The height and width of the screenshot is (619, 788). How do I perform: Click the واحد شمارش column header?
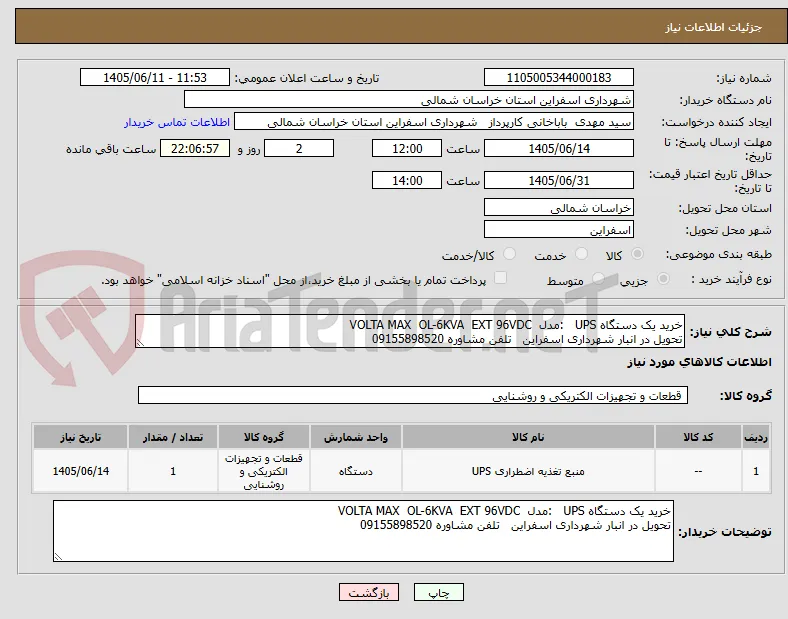tap(356, 437)
